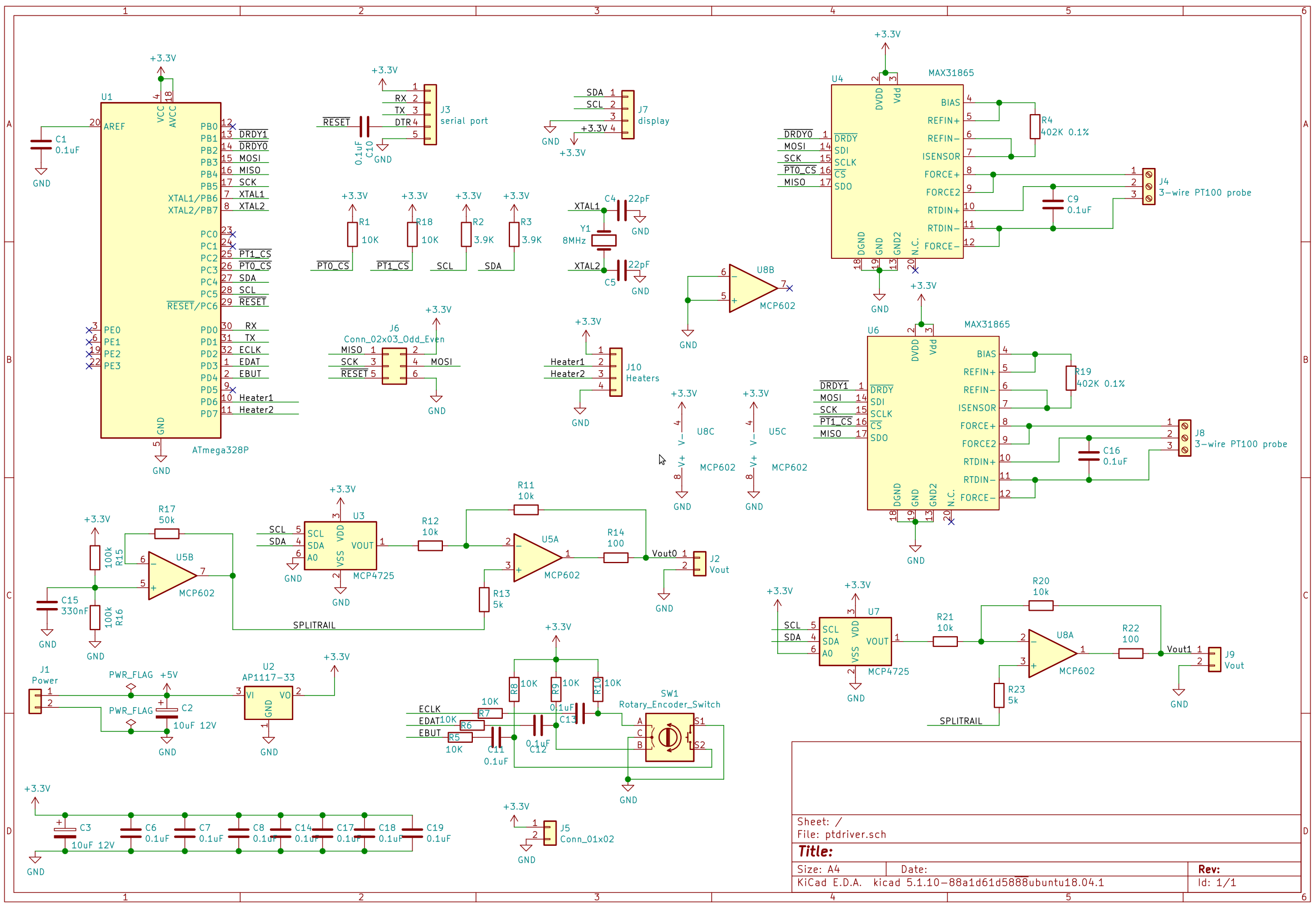This screenshot has height=909, width=1316.
Task: Click the U5B MCP602 op-amp symbol
Action: (172, 575)
